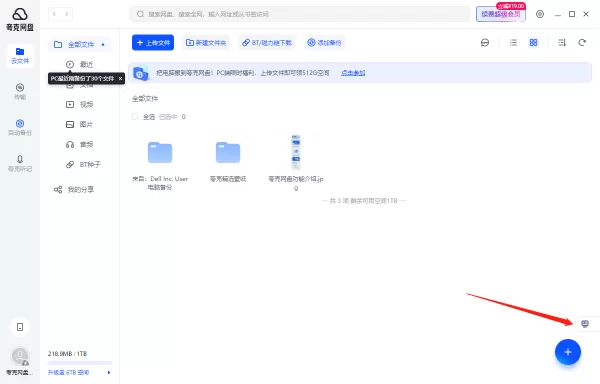The height and width of the screenshot is (384, 600).
Task: Toggle the 全选 select-all checkbox
Action: point(135,117)
